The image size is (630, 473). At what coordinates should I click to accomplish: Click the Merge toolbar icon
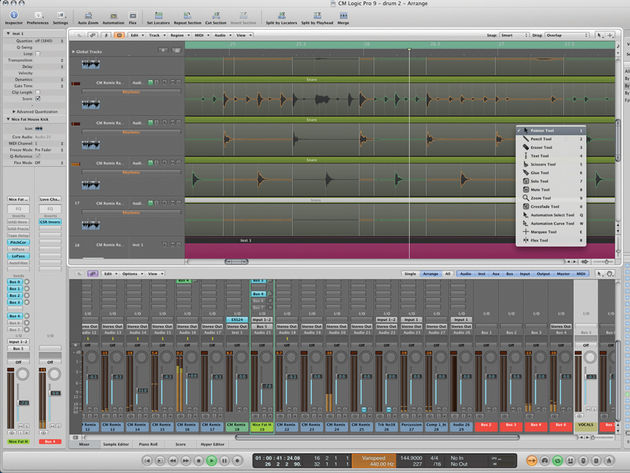343,16
